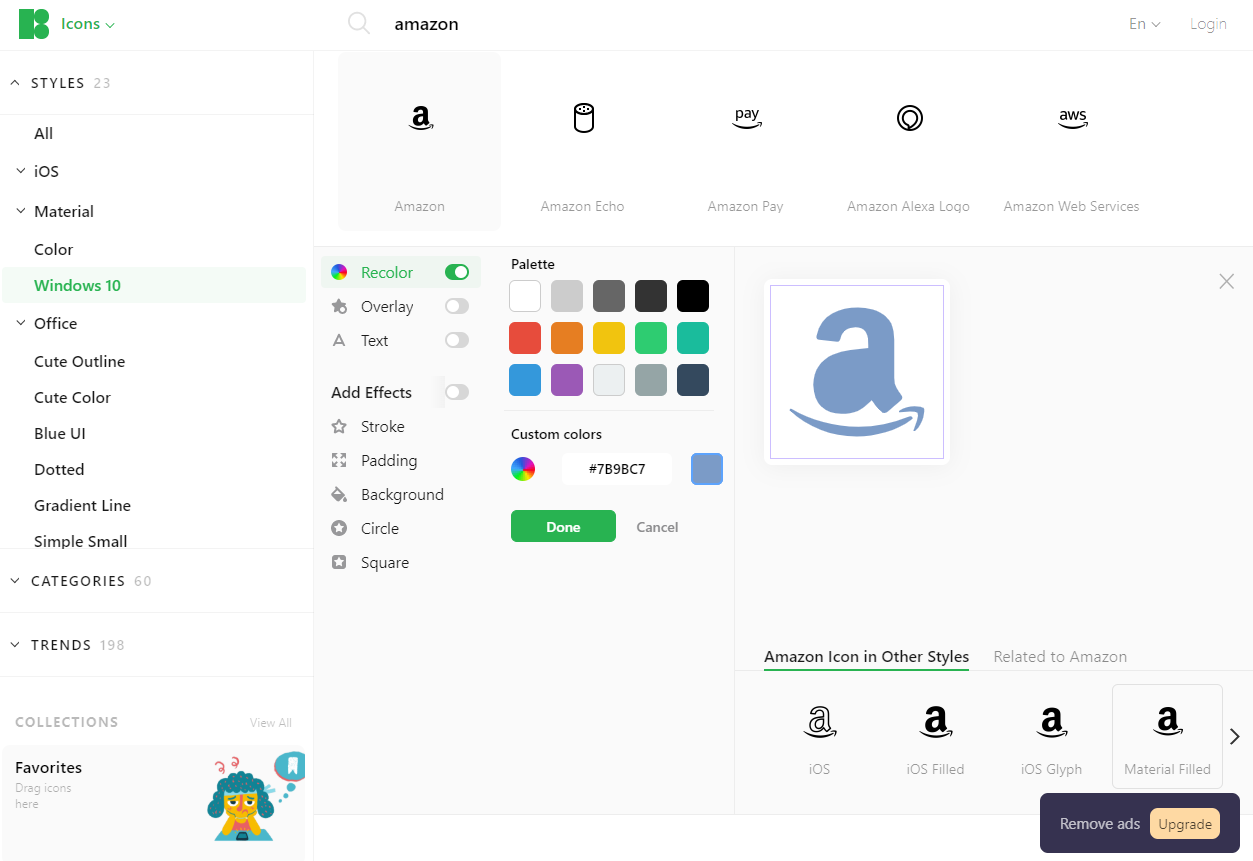This screenshot has width=1253, height=861.
Task: Pick the black palette swatch
Action: point(693,296)
